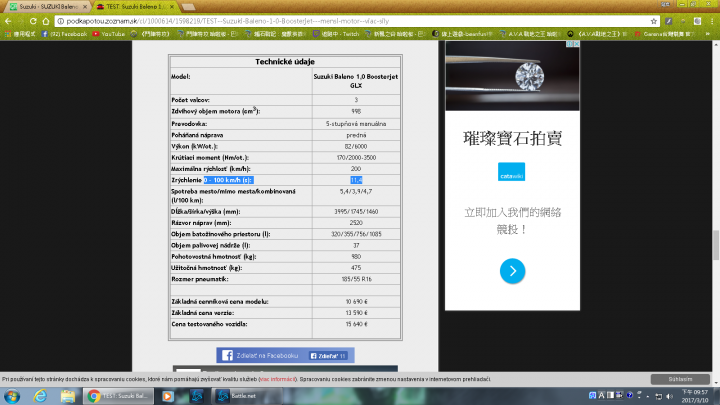Click the ad next-arrow round button

coord(512,271)
